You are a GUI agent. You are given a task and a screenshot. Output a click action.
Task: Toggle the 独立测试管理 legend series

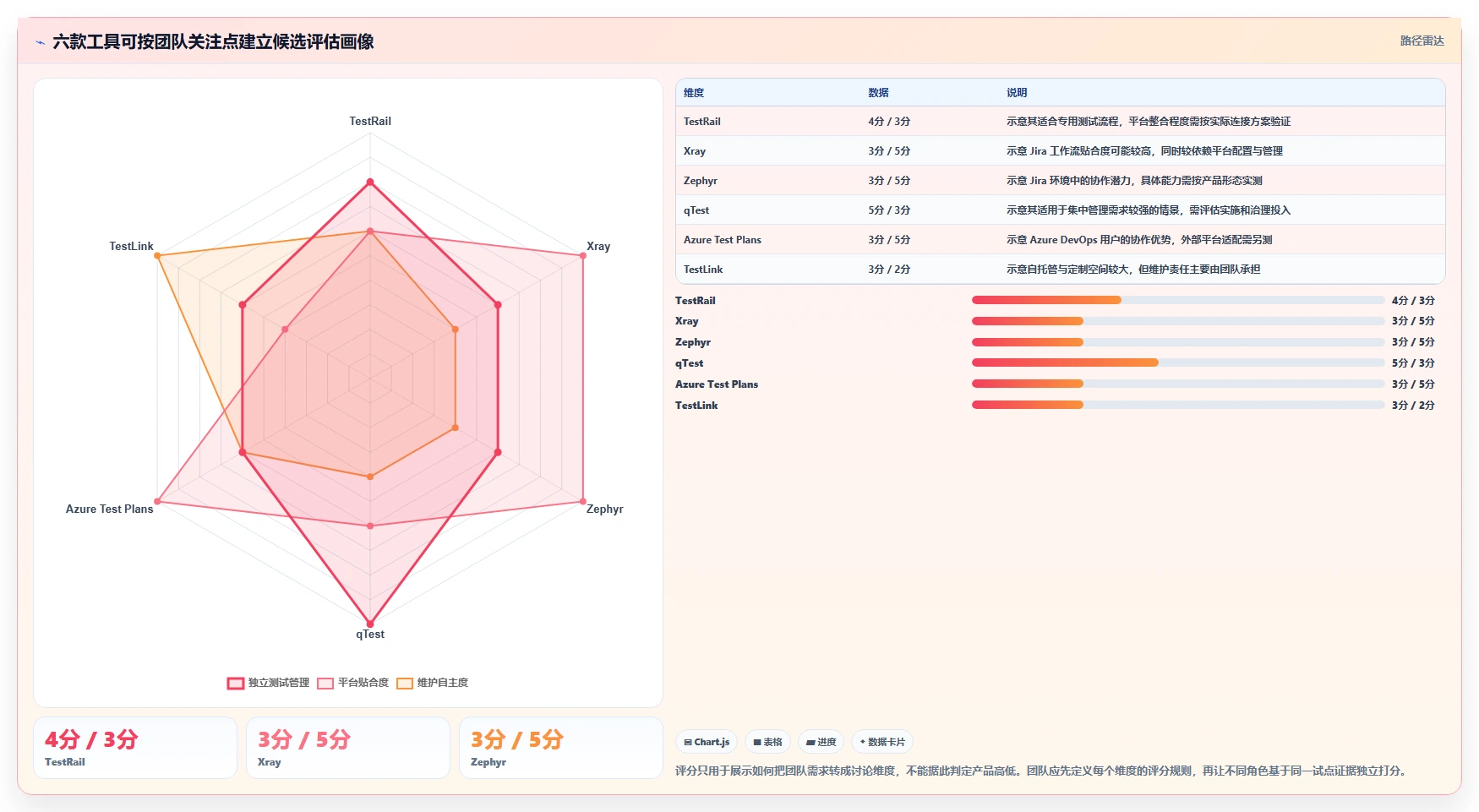268,683
